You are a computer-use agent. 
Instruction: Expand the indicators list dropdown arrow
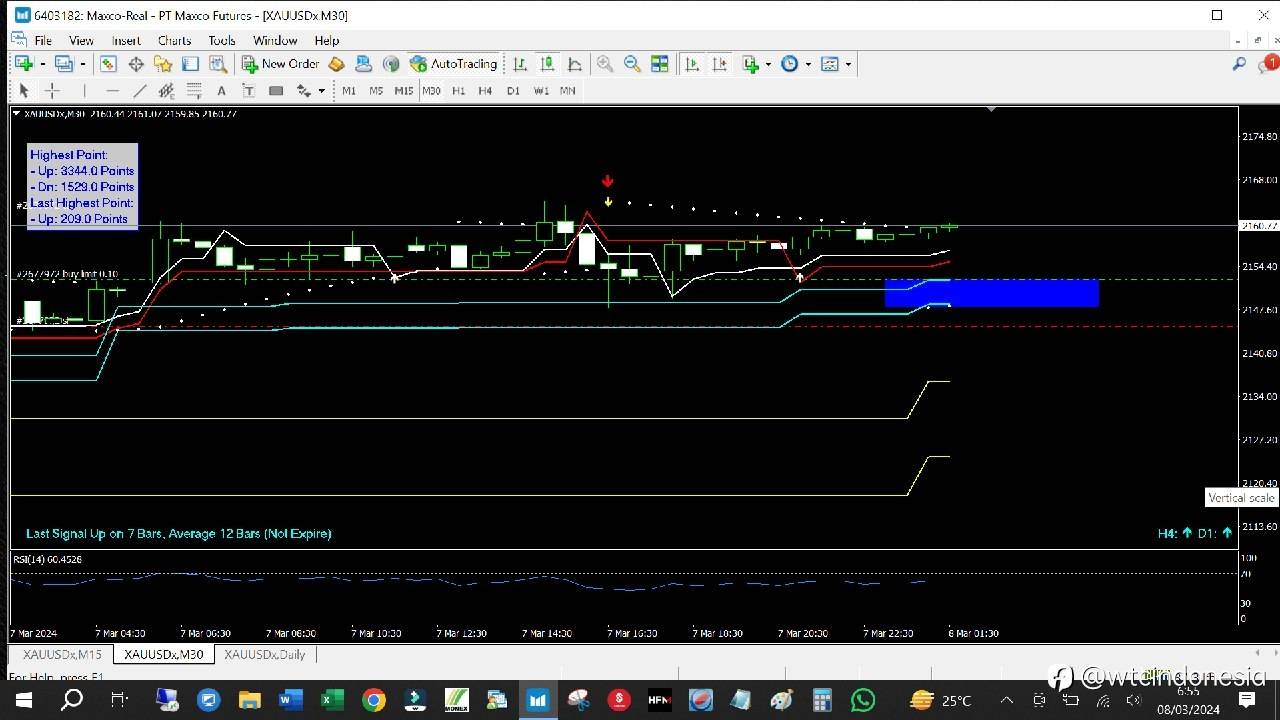768,64
